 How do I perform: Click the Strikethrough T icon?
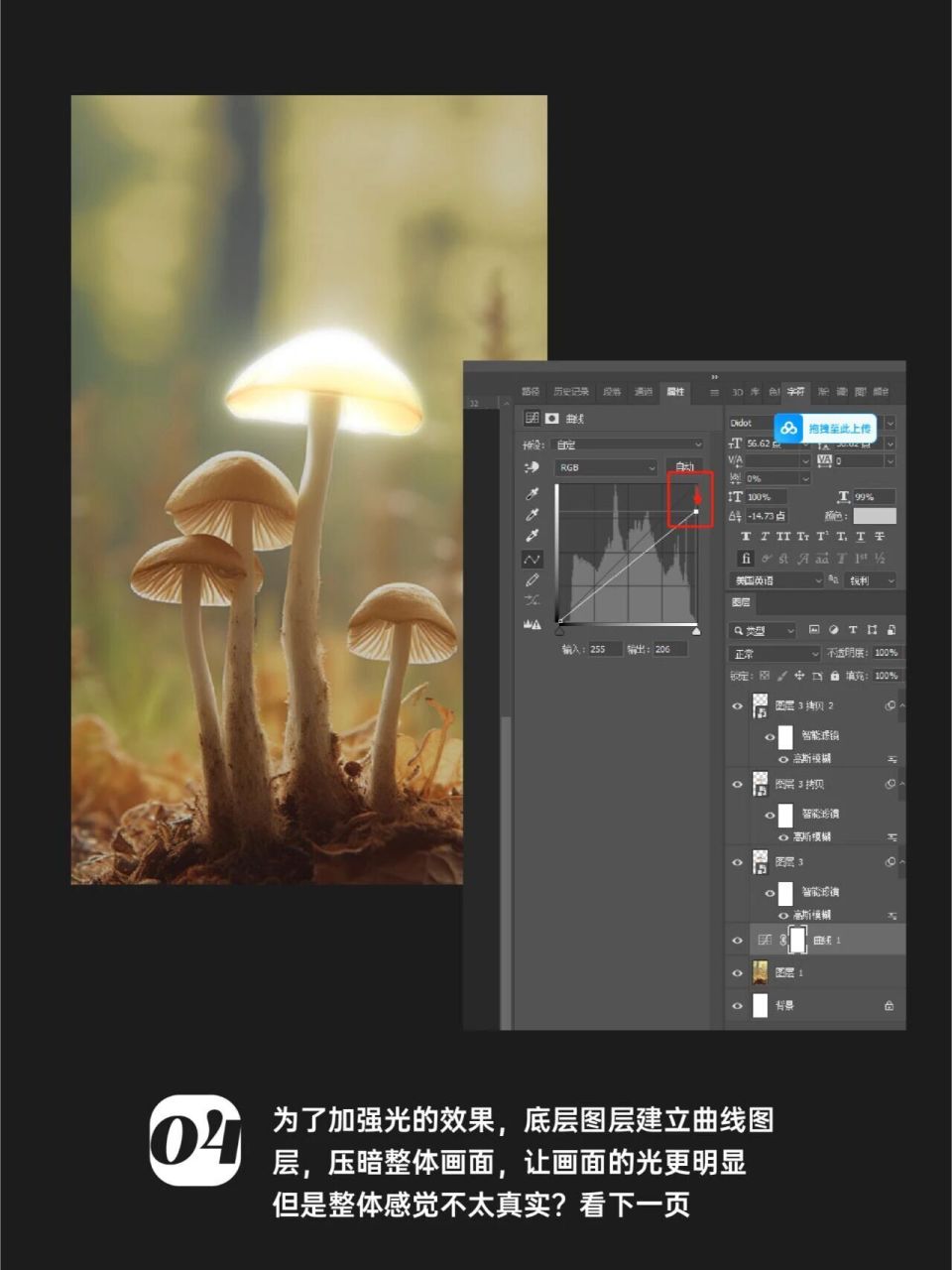879,536
